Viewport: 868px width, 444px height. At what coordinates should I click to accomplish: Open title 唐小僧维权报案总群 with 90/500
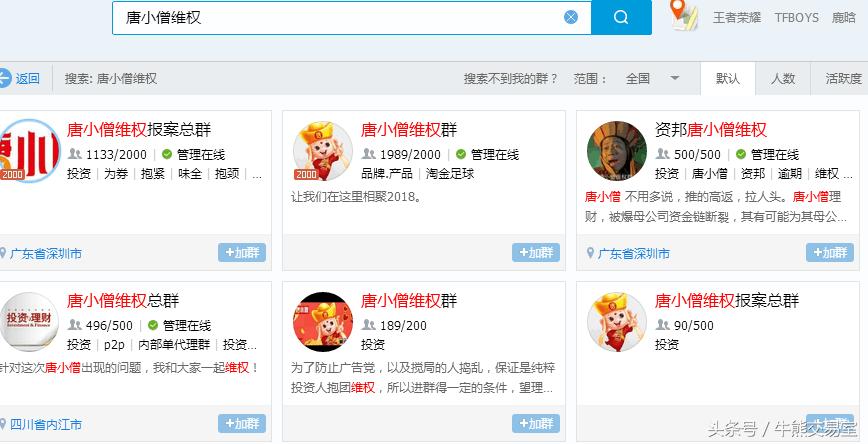727,301
